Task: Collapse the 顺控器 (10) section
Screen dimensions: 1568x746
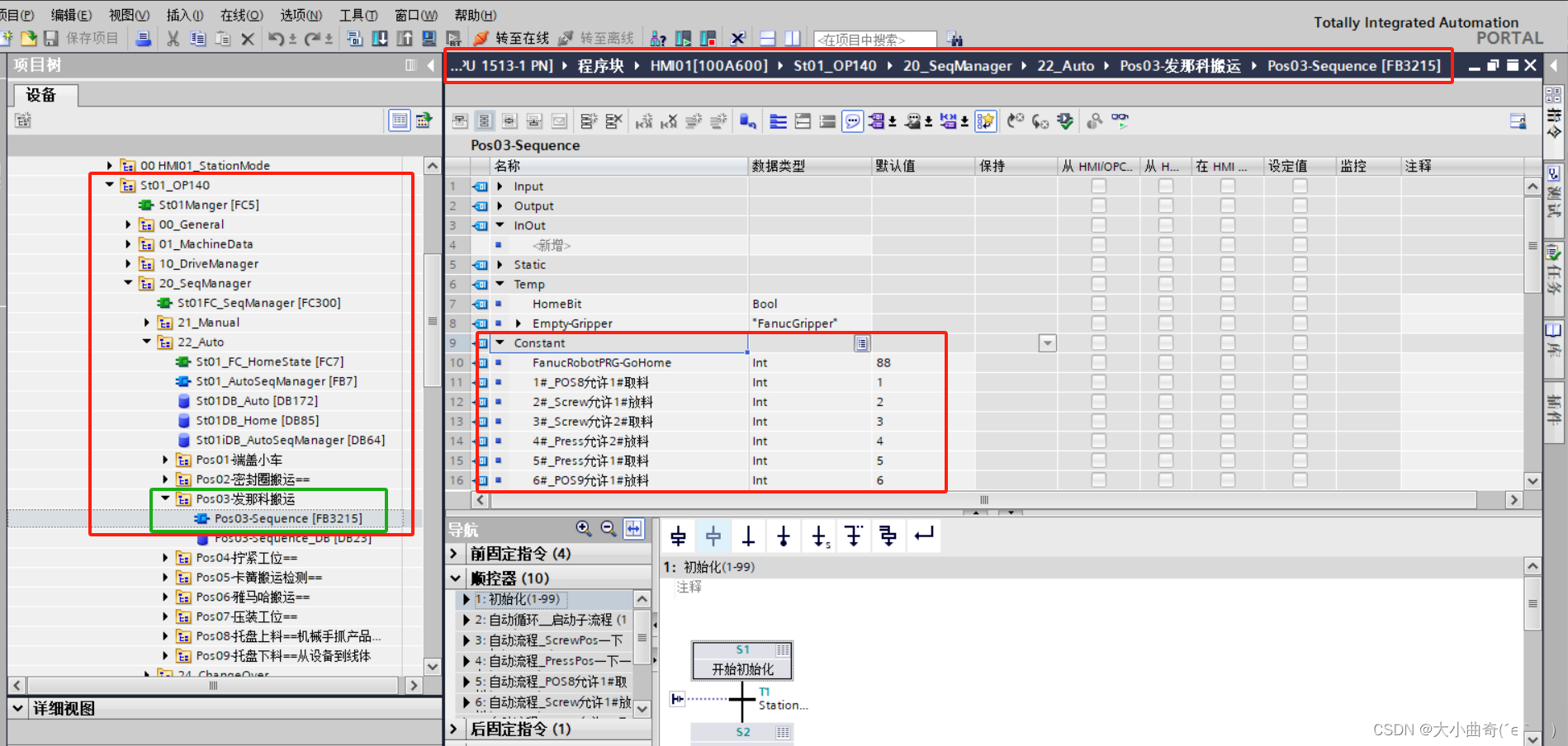Action: [x=454, y=578]
